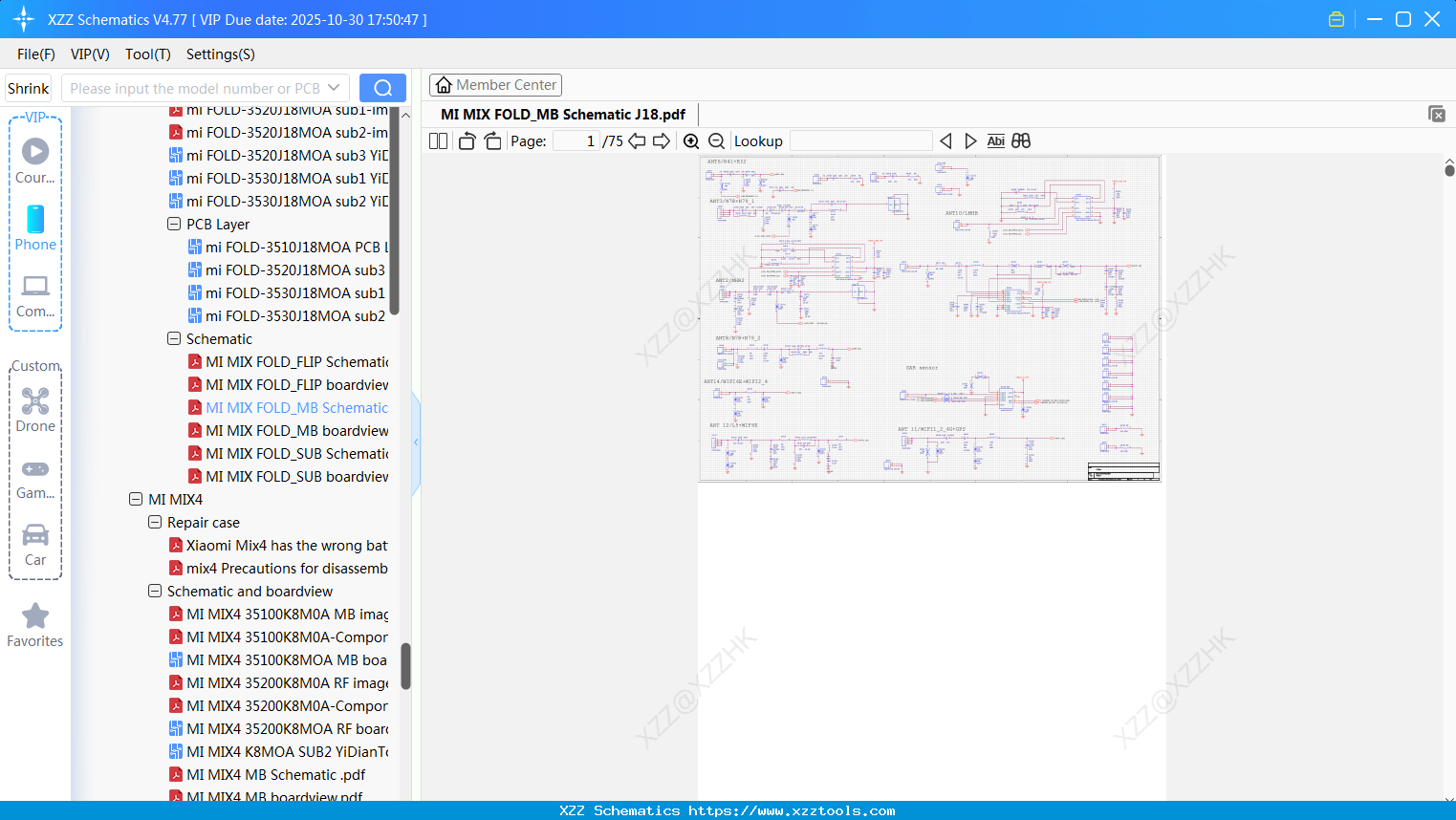Open mi FOLD-3530J18MOA sub2 YiD boardview file
The width and height of the screenshot is (1456, 820).
point(279,201)
